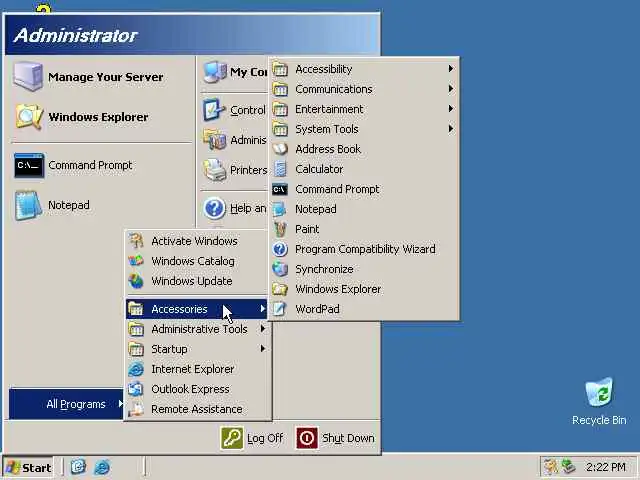Click the Help and Support question icon
640x480 pixels.
click(x=214, y=208)
